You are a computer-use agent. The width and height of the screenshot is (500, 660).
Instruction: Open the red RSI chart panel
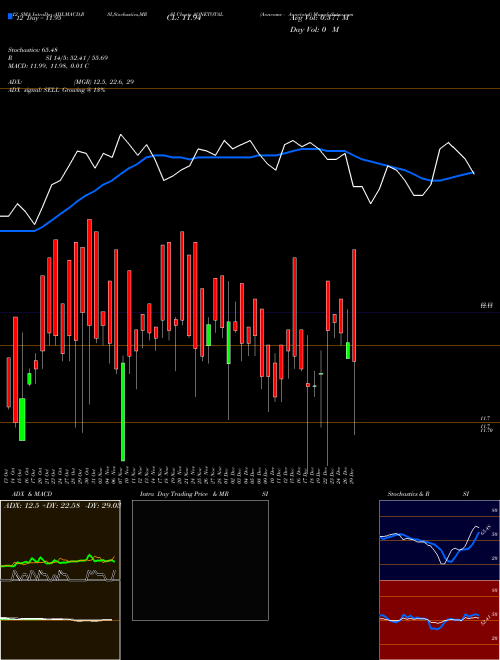[x=439, y=620]
